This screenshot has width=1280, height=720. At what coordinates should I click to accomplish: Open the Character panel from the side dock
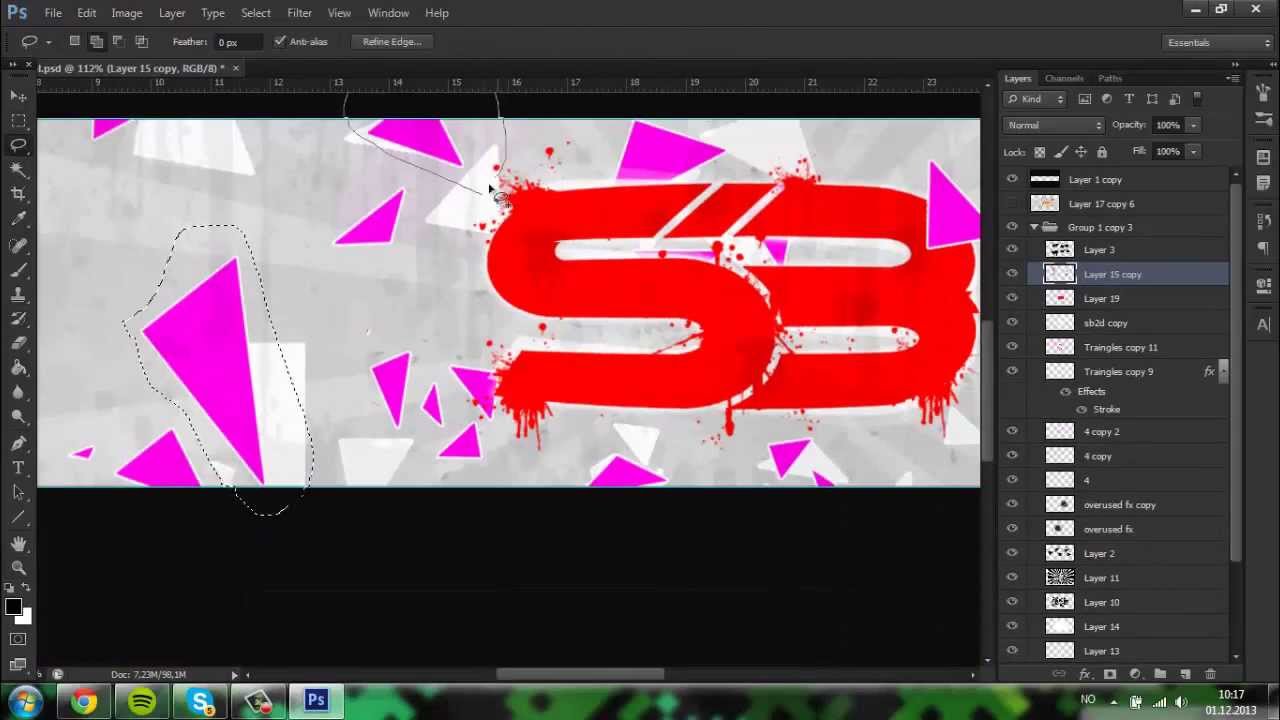(1263, 324)
